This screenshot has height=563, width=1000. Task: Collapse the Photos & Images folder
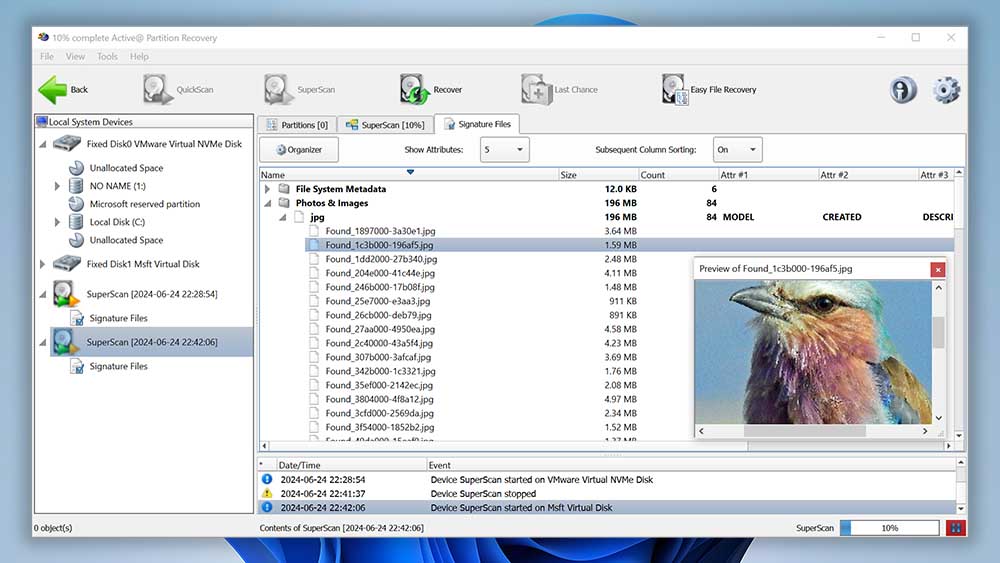point(268,203)
